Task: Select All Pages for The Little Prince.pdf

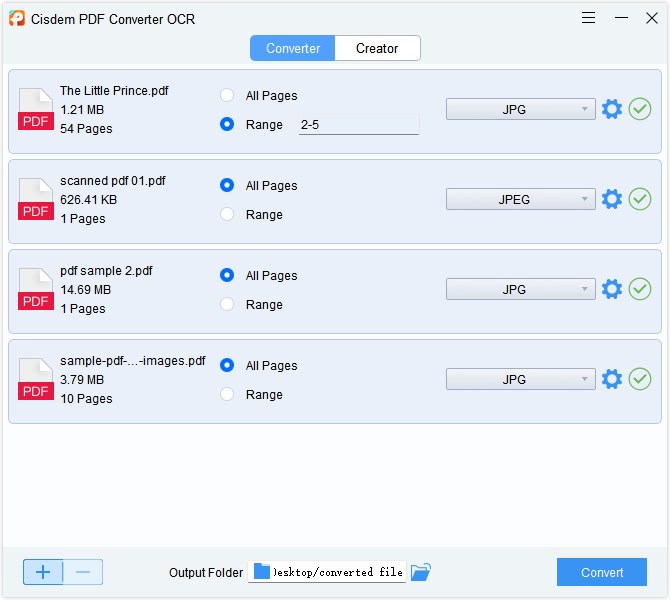Action: pos(227,95)
